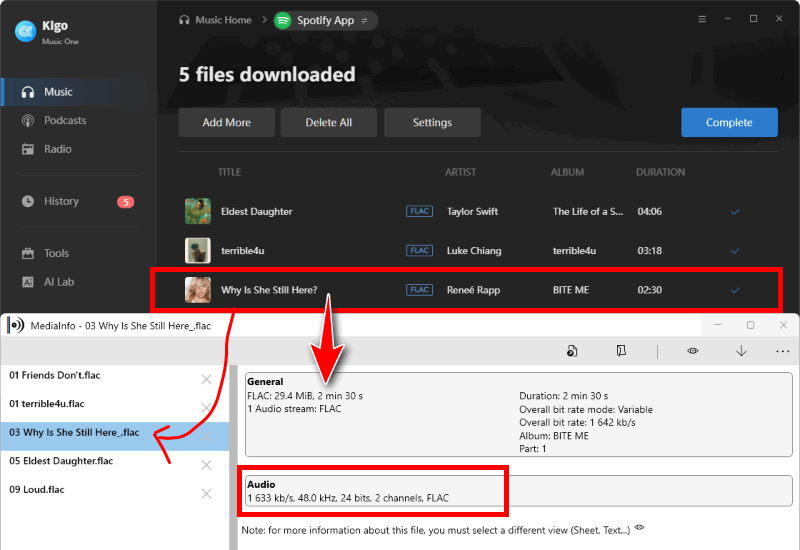Click the History clock icon

pos(28,201)
